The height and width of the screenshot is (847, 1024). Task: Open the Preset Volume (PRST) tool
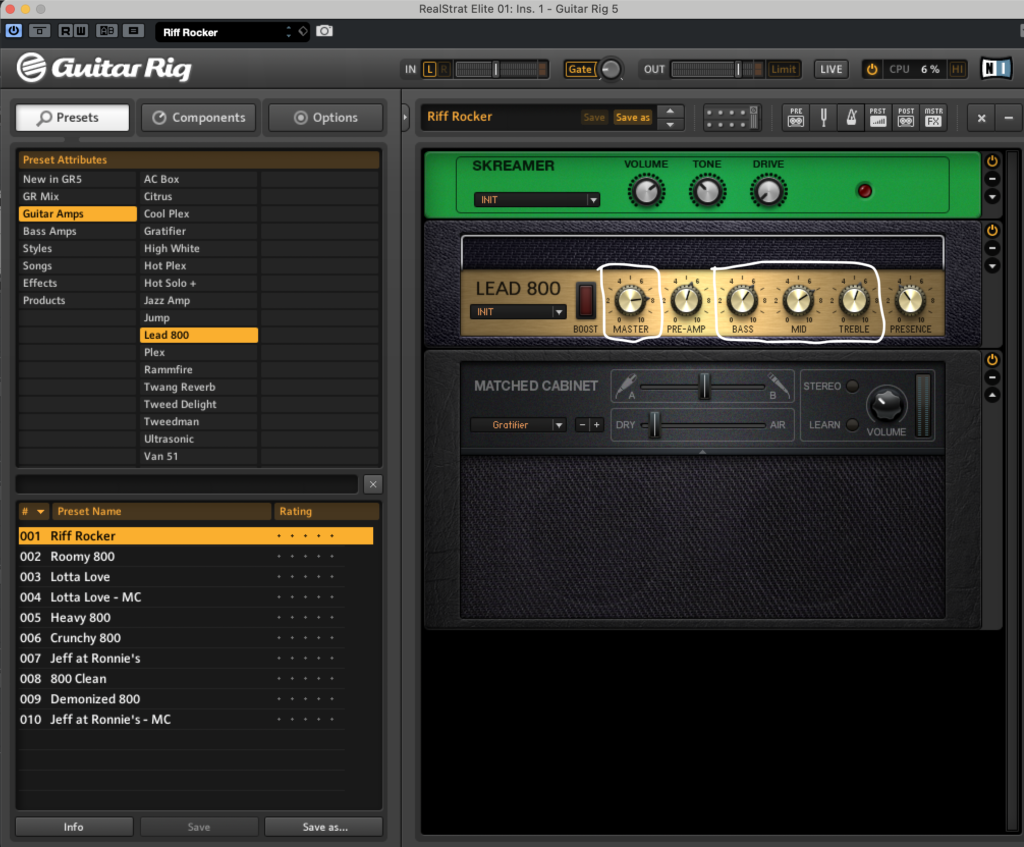878,117
